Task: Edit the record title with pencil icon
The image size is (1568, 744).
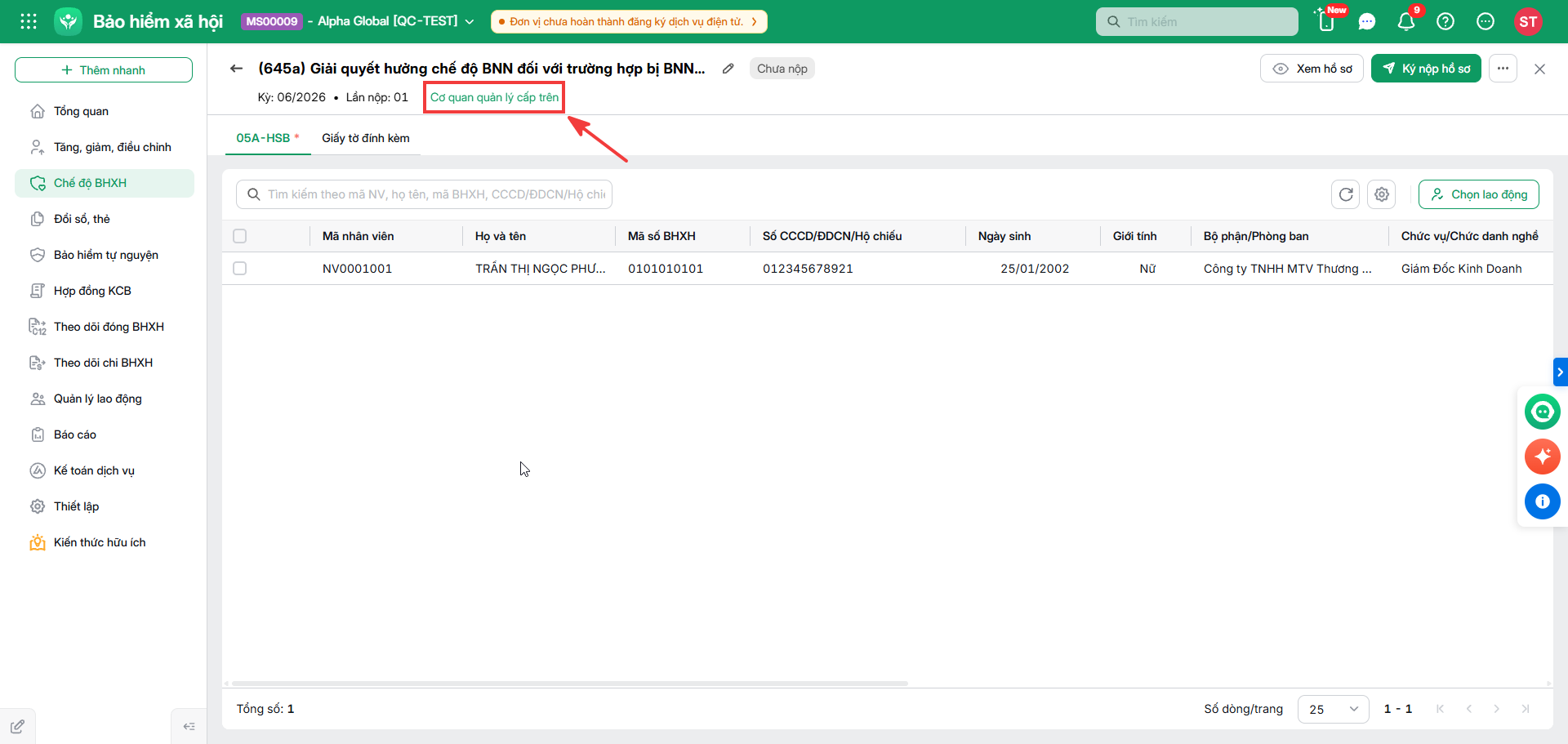Action: (x=728, y=69)
